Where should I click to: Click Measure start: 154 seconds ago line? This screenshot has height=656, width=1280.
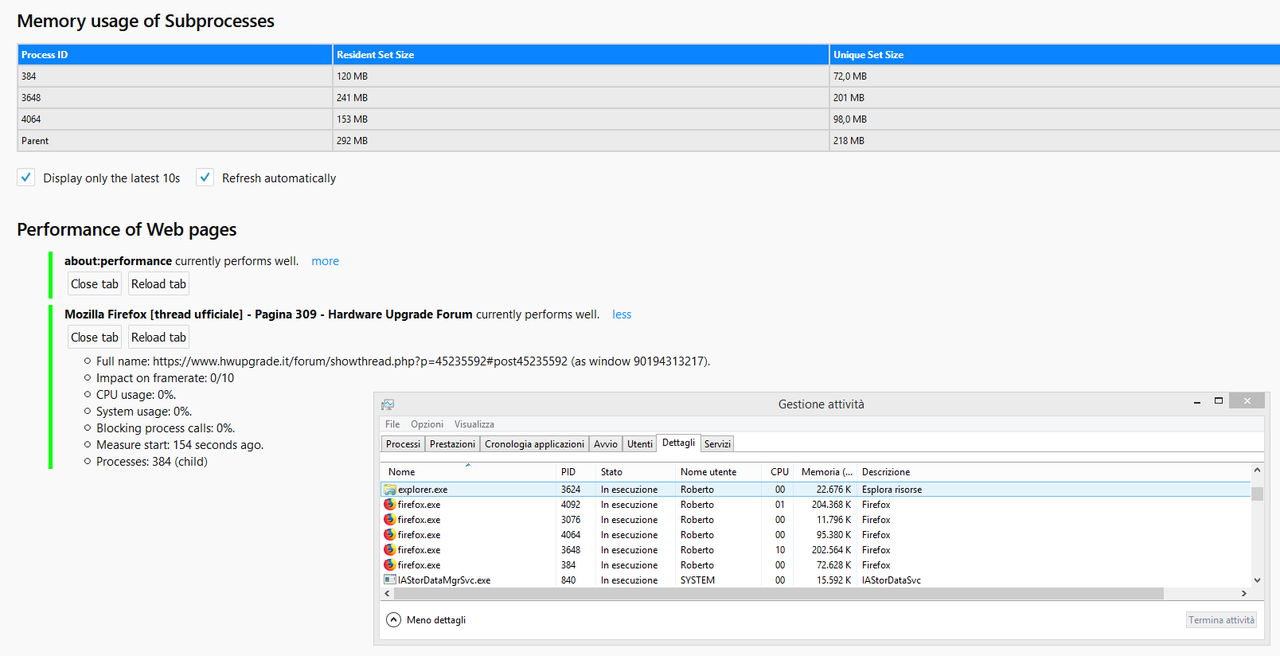[180, 445]
